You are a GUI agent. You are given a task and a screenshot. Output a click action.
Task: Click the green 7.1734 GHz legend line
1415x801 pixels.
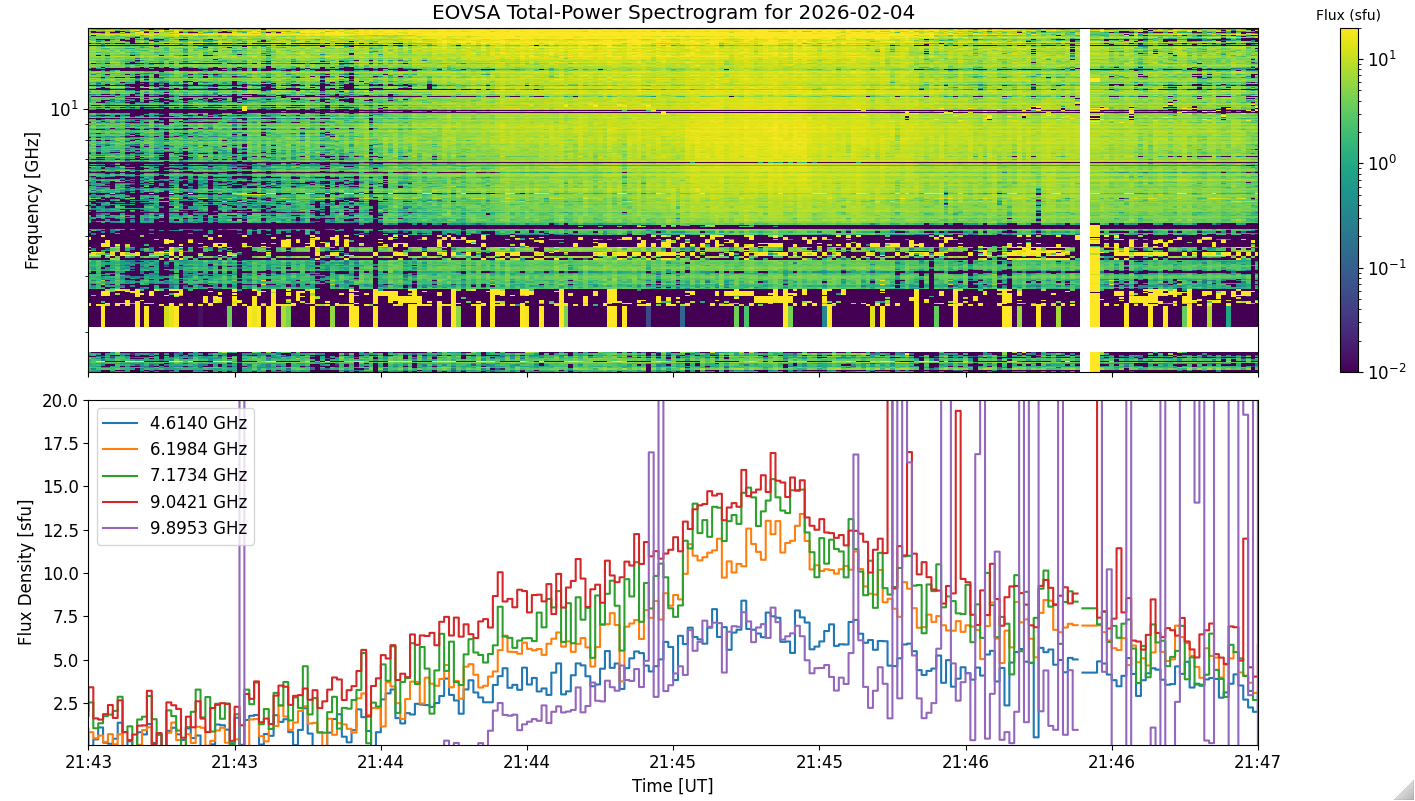[119, 475]
